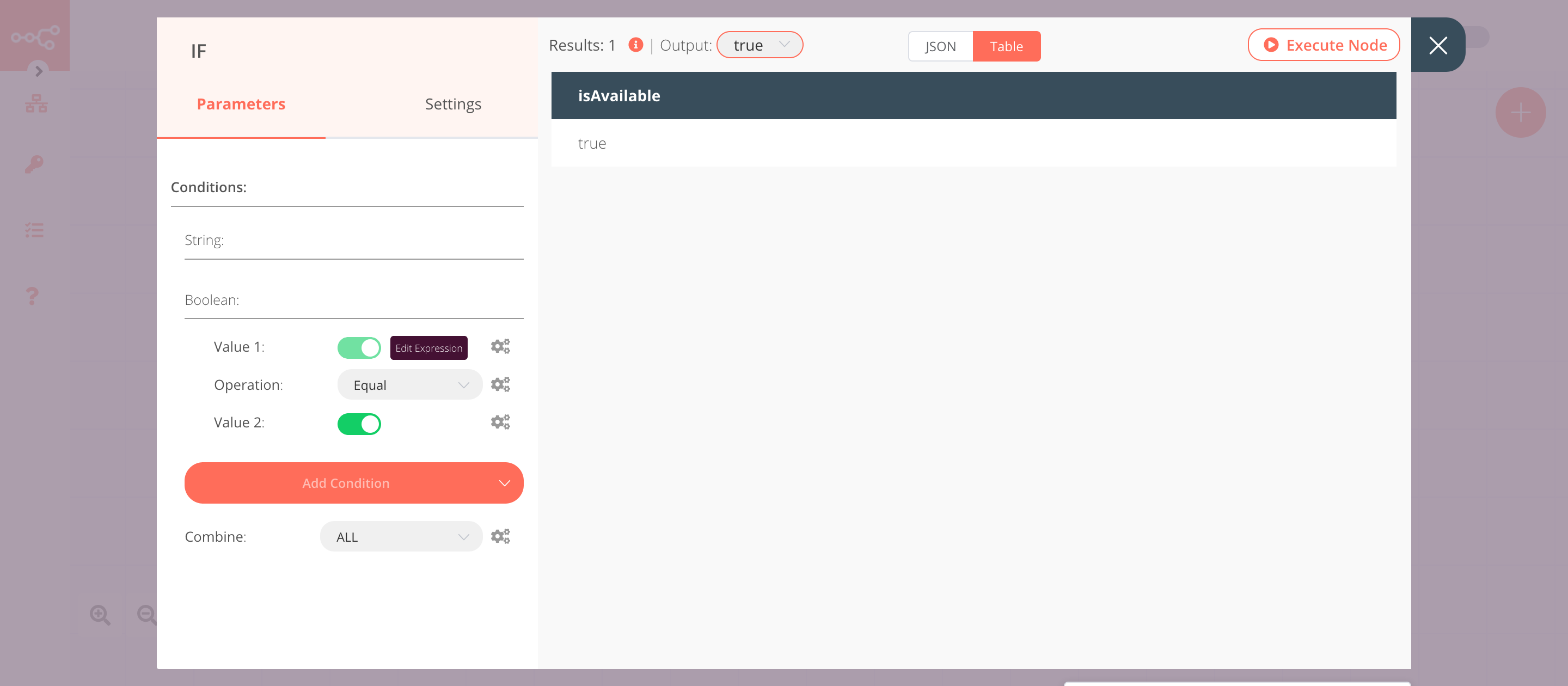Viewport: 1568px width, 686px height.
Task: Open the Edit Expression editor
Action: 428,347
